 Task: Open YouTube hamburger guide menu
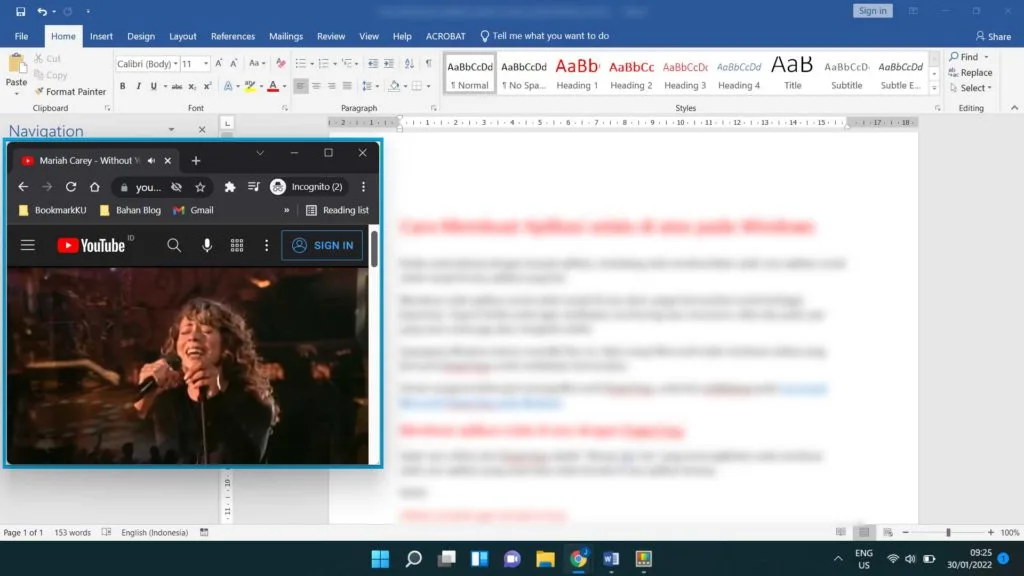[27, 246]
